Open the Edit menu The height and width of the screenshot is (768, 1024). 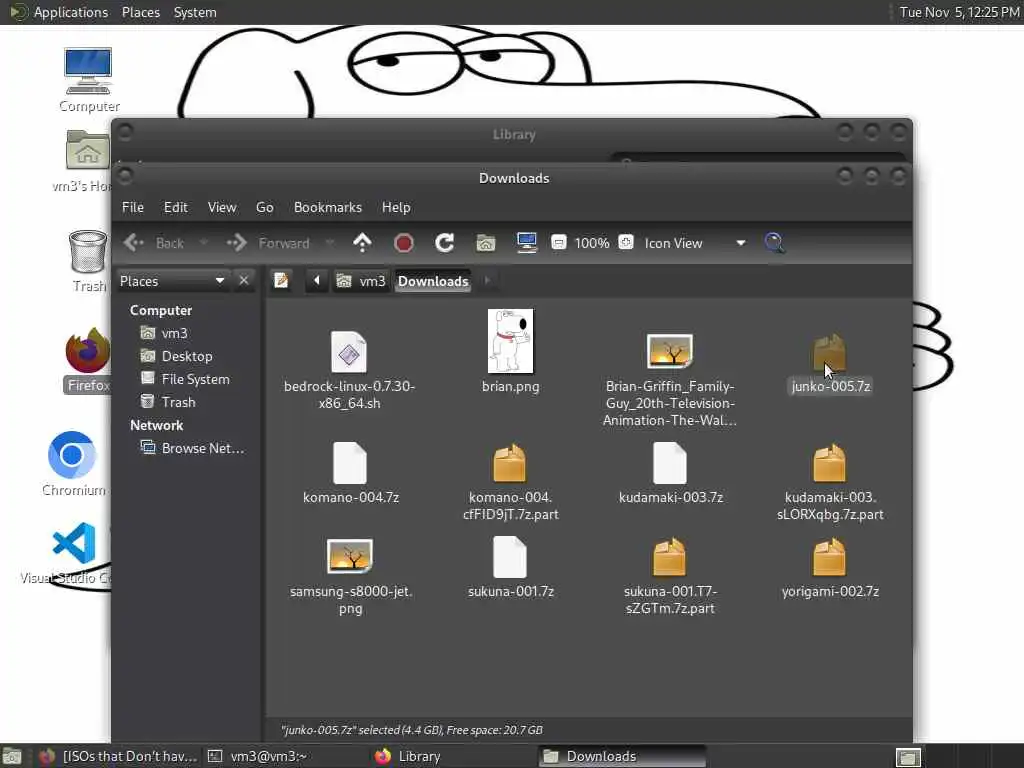pos(176,207)
